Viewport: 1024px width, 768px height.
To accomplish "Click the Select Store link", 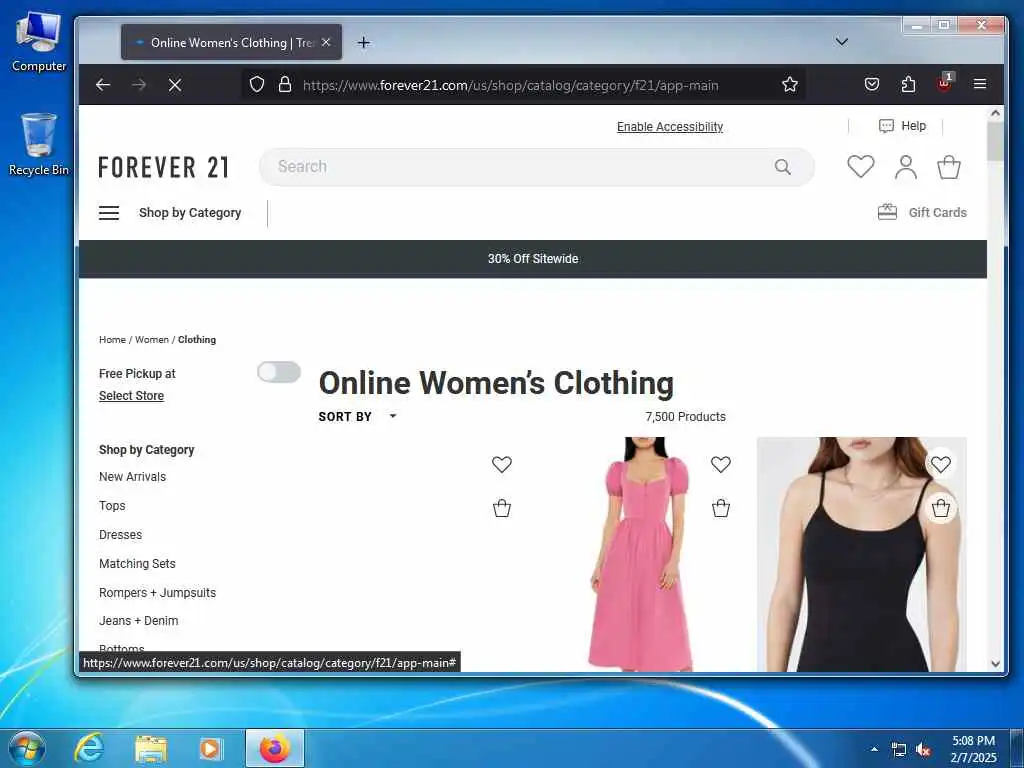I will [131, 396].
